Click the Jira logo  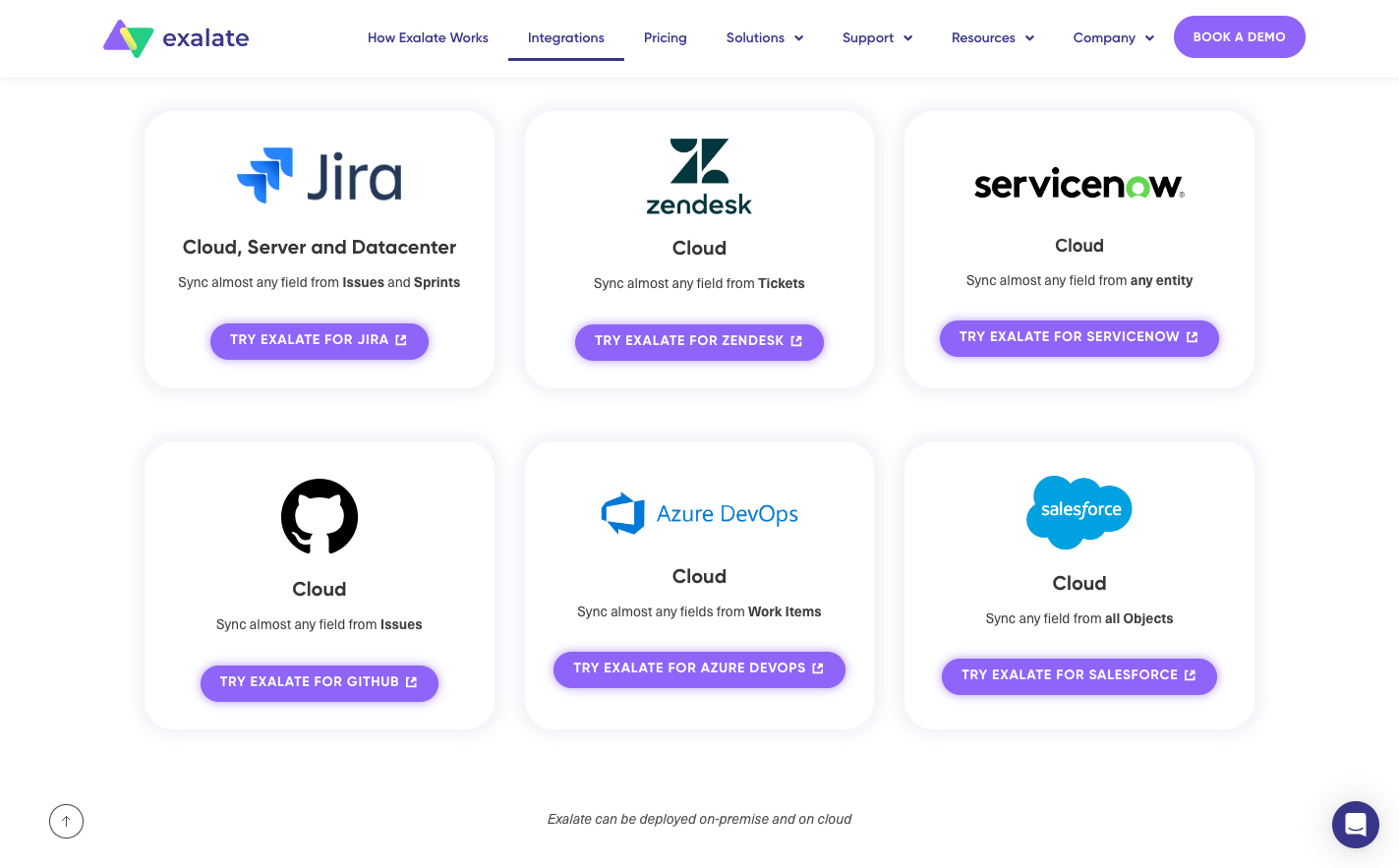pos(320,176)
